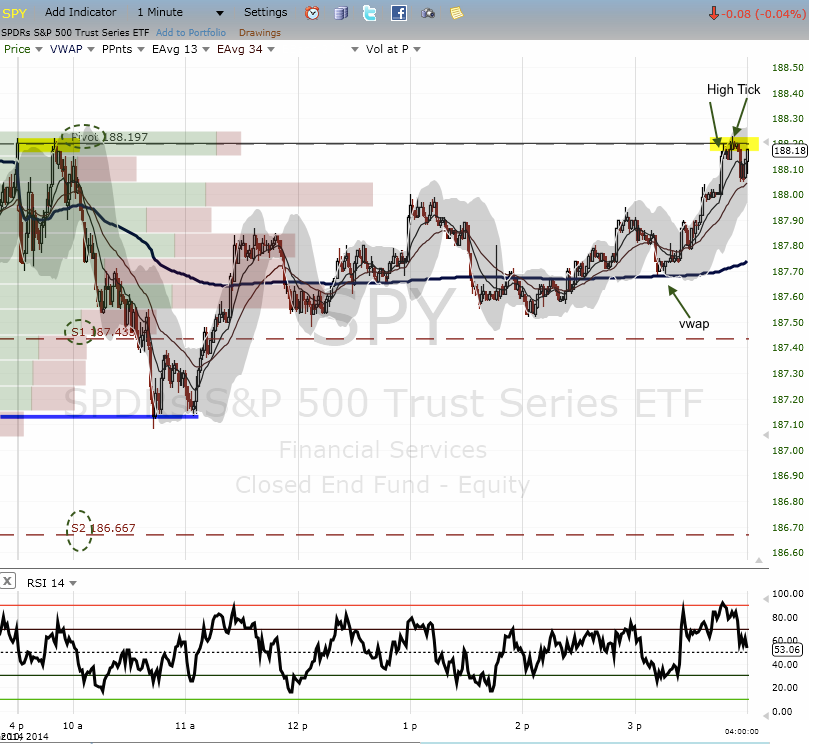This screenshot has width=835, height=744.
Task: Share the chart via the Twitter icon
Action: (x=370, y=13)
